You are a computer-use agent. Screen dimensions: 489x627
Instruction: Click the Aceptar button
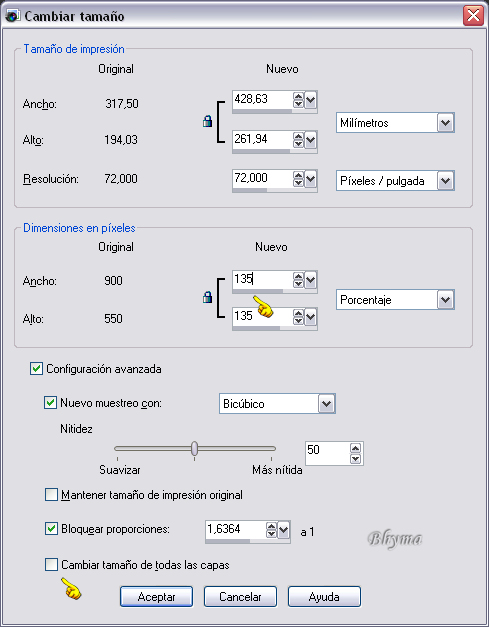(x=156, y=597)
